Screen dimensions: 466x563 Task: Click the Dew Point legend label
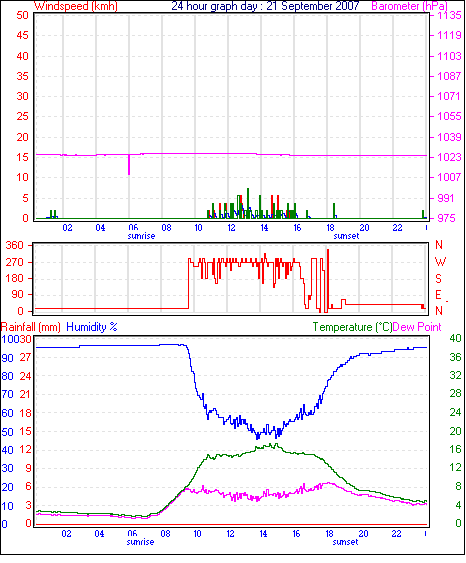pyautogui.click(x=417, y=327)
